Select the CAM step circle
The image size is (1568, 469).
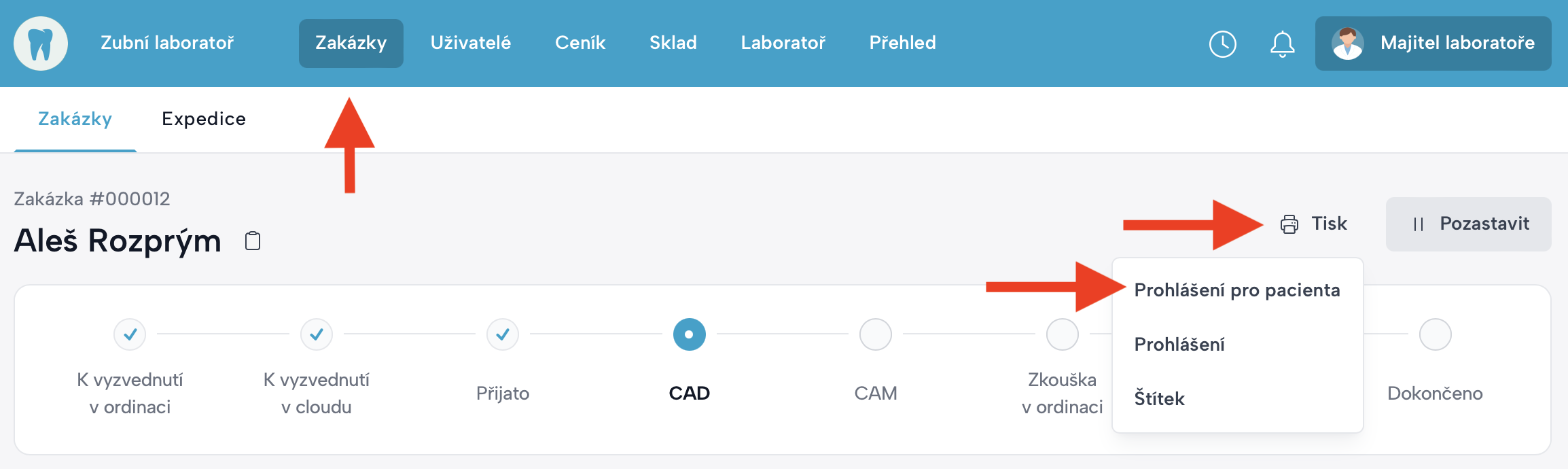(875, 334)
